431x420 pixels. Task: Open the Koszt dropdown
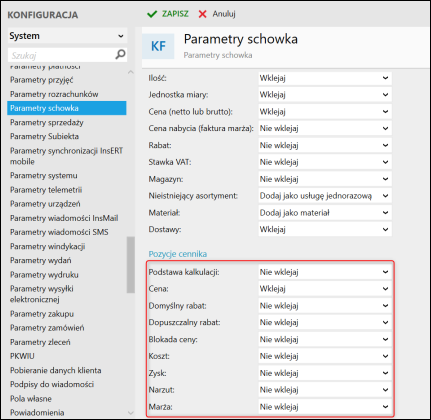(x=325, y=356)
